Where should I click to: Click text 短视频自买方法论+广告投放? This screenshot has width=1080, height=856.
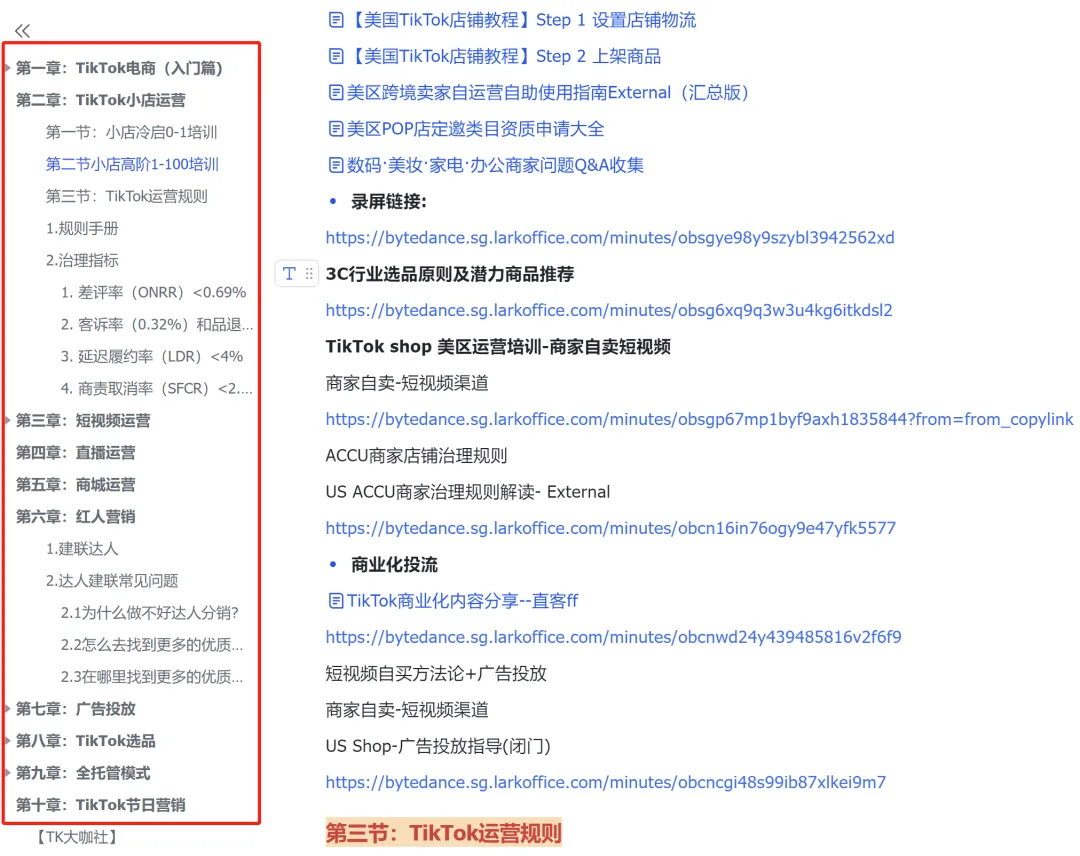pos(436,674)
